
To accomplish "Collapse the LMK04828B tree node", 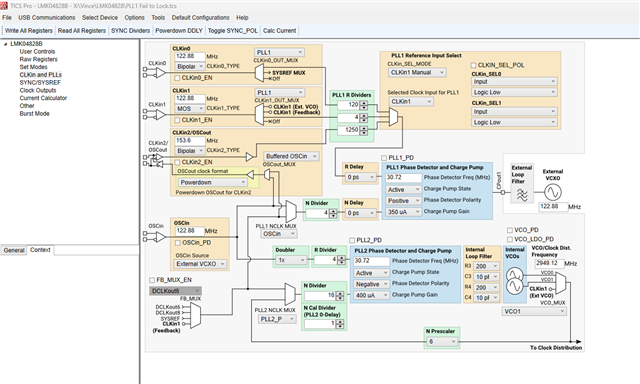I will click(5, 44).
